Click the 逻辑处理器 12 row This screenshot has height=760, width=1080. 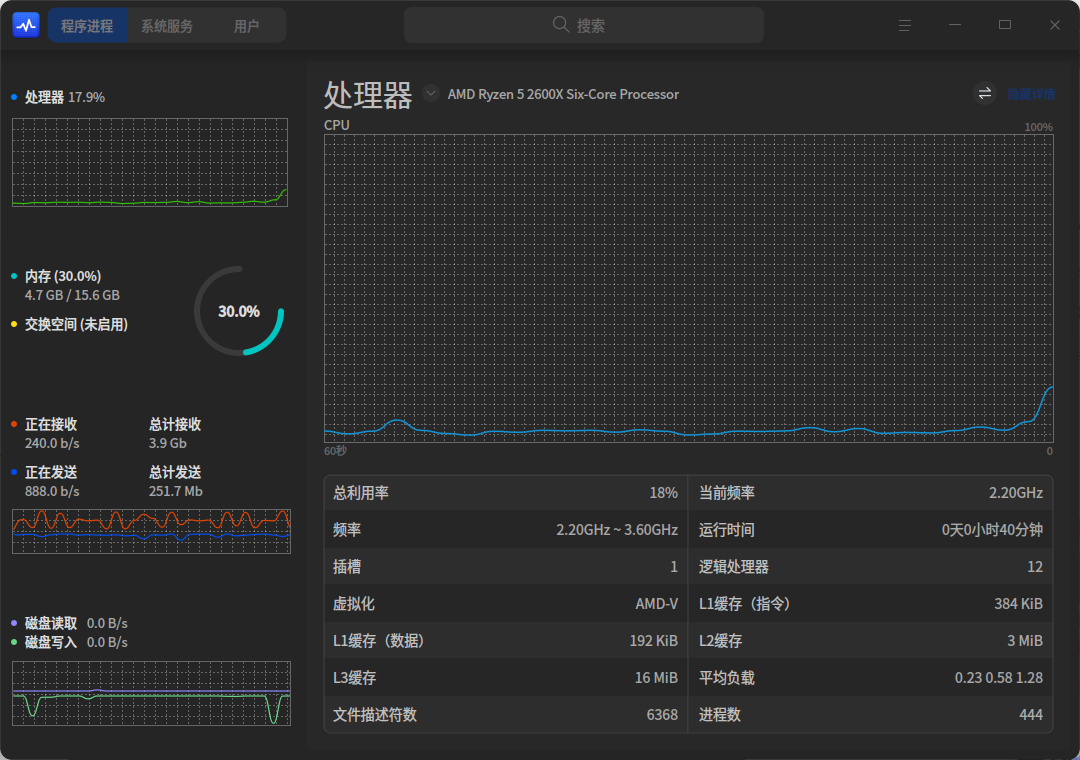tap(871, 567)
